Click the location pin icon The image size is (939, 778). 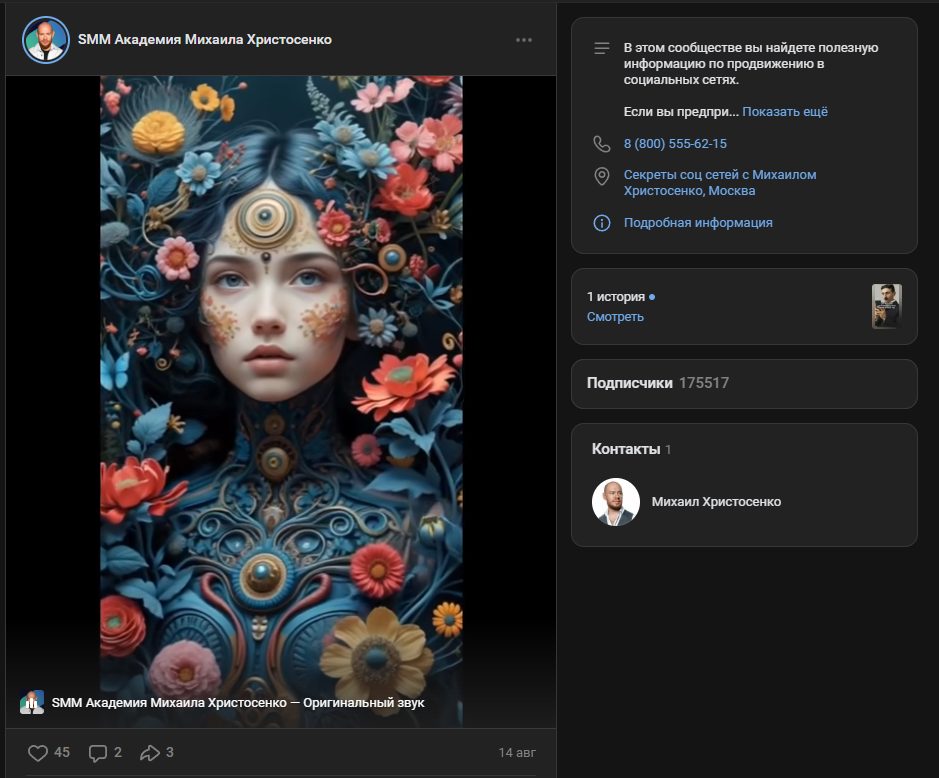click(x=601, y=176)
